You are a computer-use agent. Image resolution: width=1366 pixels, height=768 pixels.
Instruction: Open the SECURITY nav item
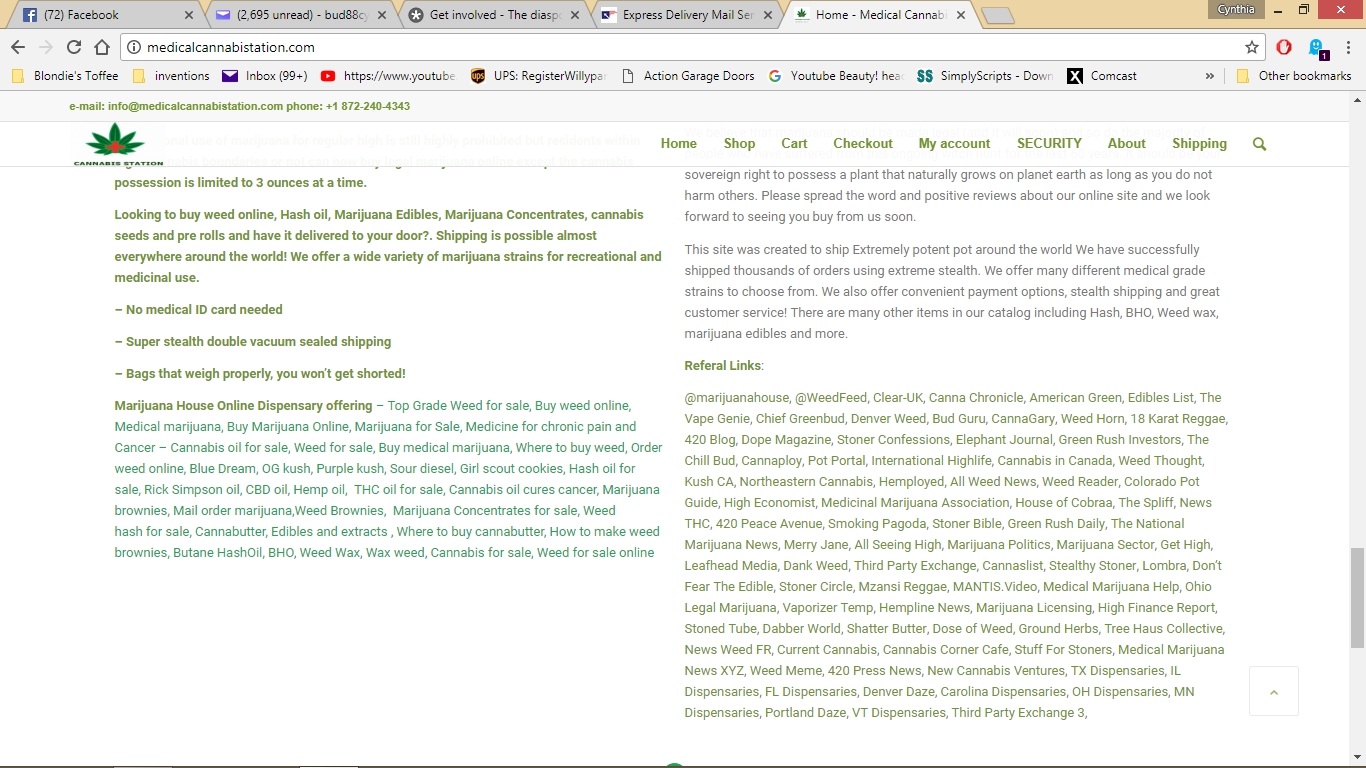click(x=1049, y=144)
